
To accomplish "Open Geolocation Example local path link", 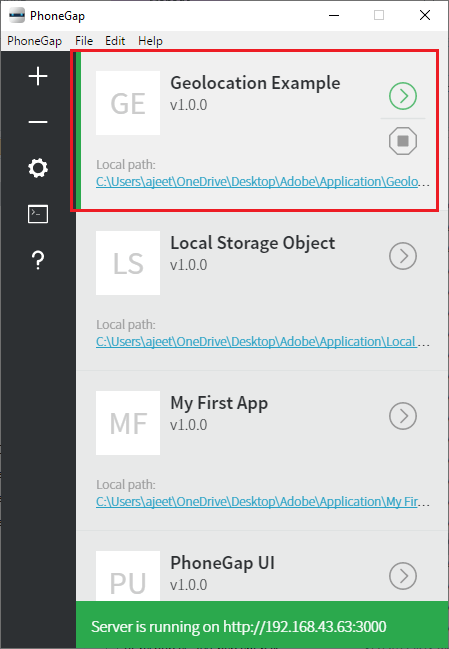I will pyautogui.click(x=263, y=182).
